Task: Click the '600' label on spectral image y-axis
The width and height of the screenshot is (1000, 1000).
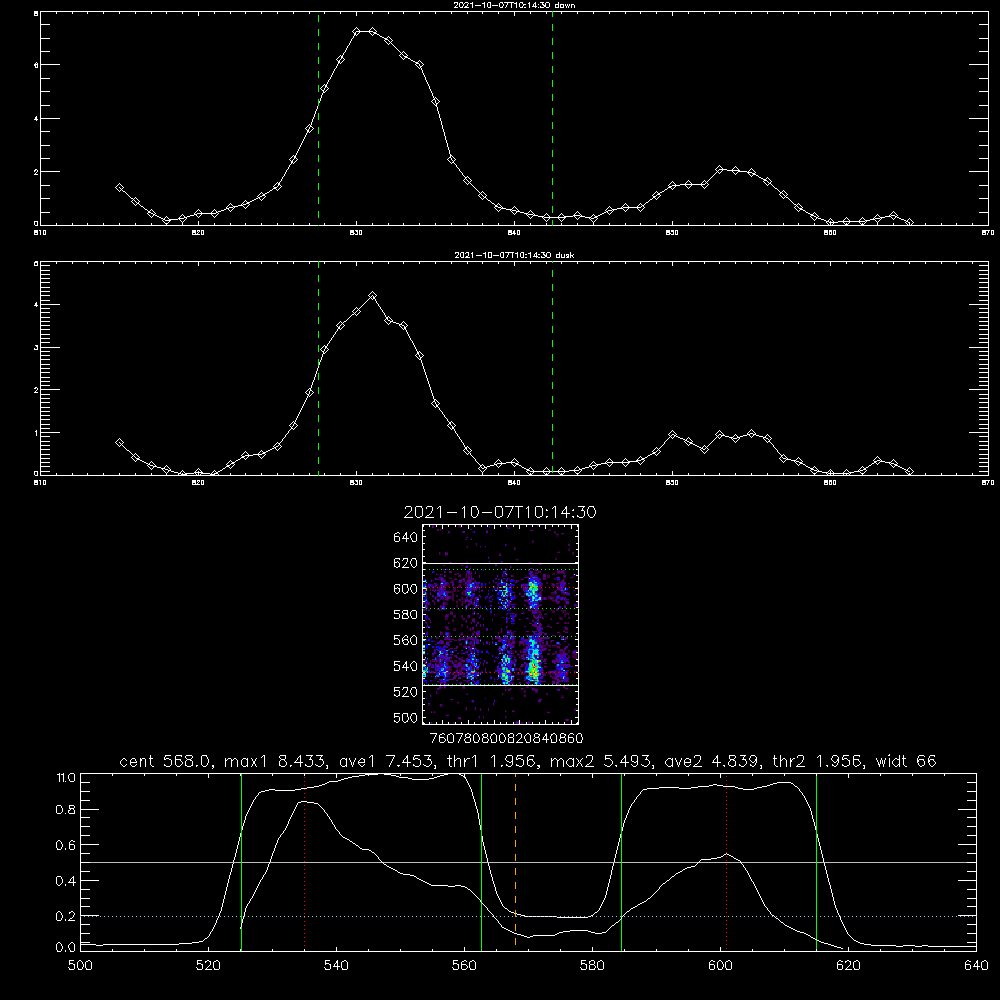Action: pyautogui.click(x=406, y=589)
